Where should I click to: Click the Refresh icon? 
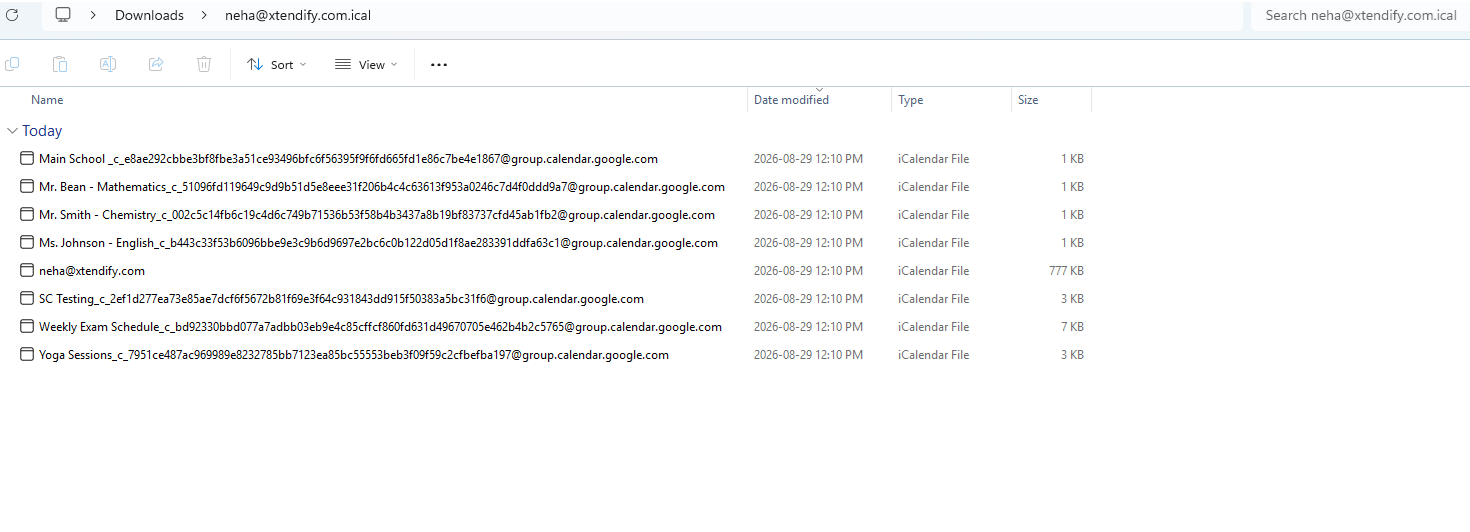[12, 15]
